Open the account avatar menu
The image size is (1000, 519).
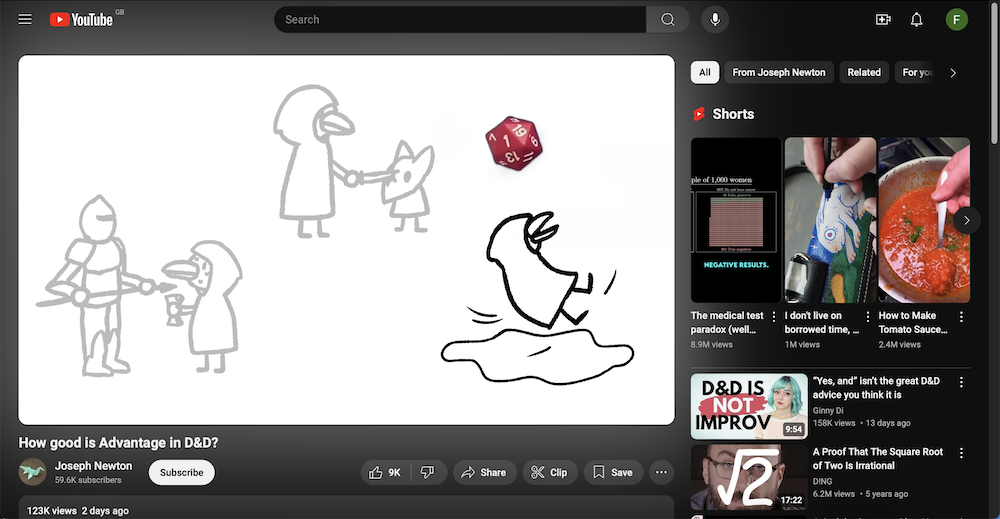click(x=957, y=19)
